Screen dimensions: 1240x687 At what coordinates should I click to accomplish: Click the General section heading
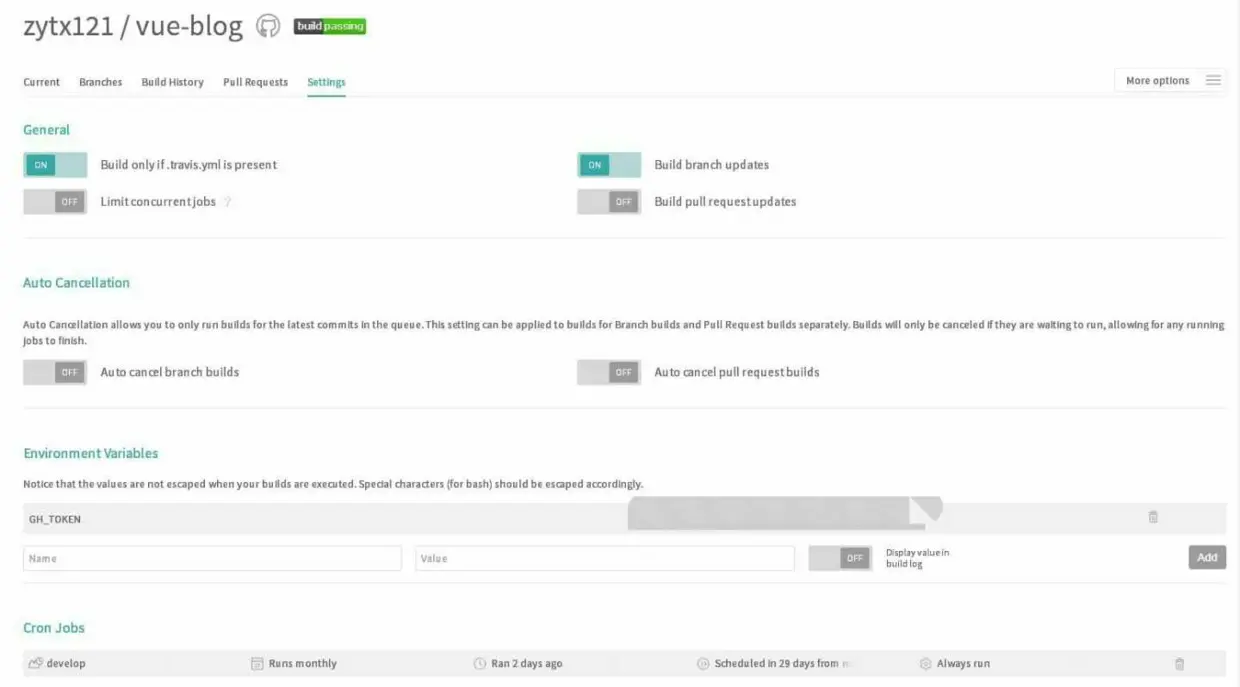click(46, 130)
